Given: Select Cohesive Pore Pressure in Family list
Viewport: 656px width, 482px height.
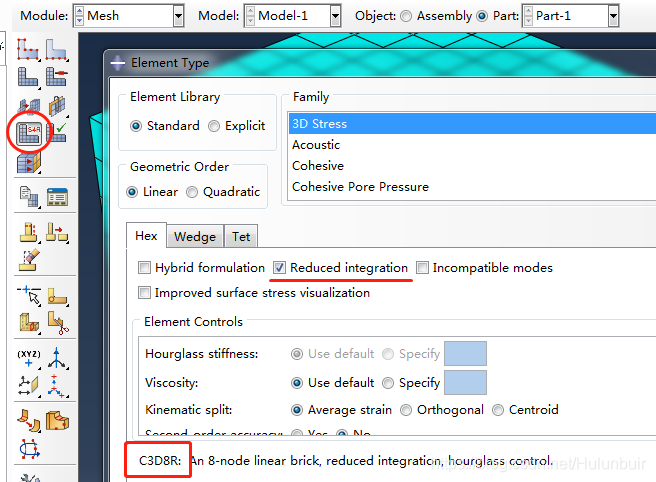Looking at the screenshot, I should 360,187.
